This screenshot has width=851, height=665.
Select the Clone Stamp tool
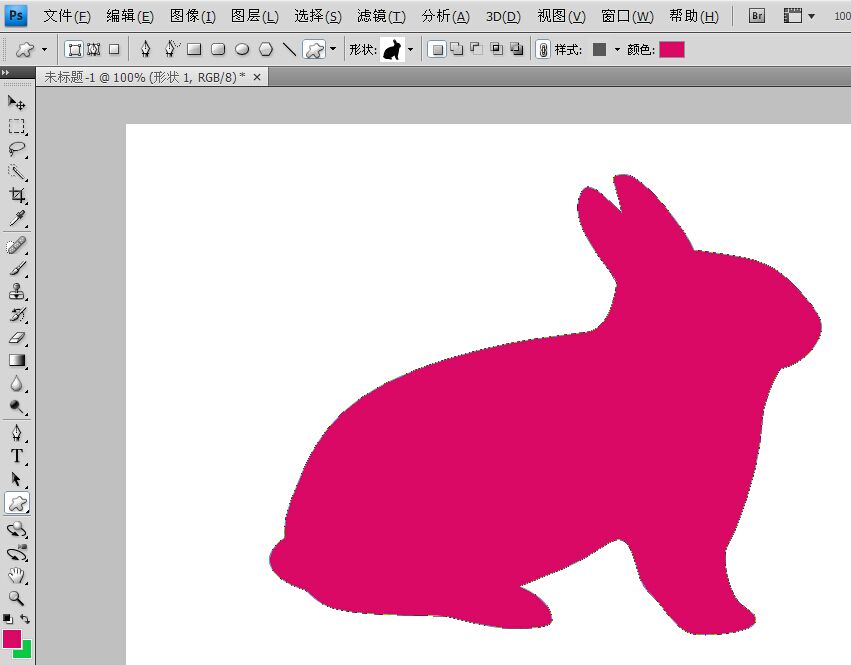coord(17,292)
